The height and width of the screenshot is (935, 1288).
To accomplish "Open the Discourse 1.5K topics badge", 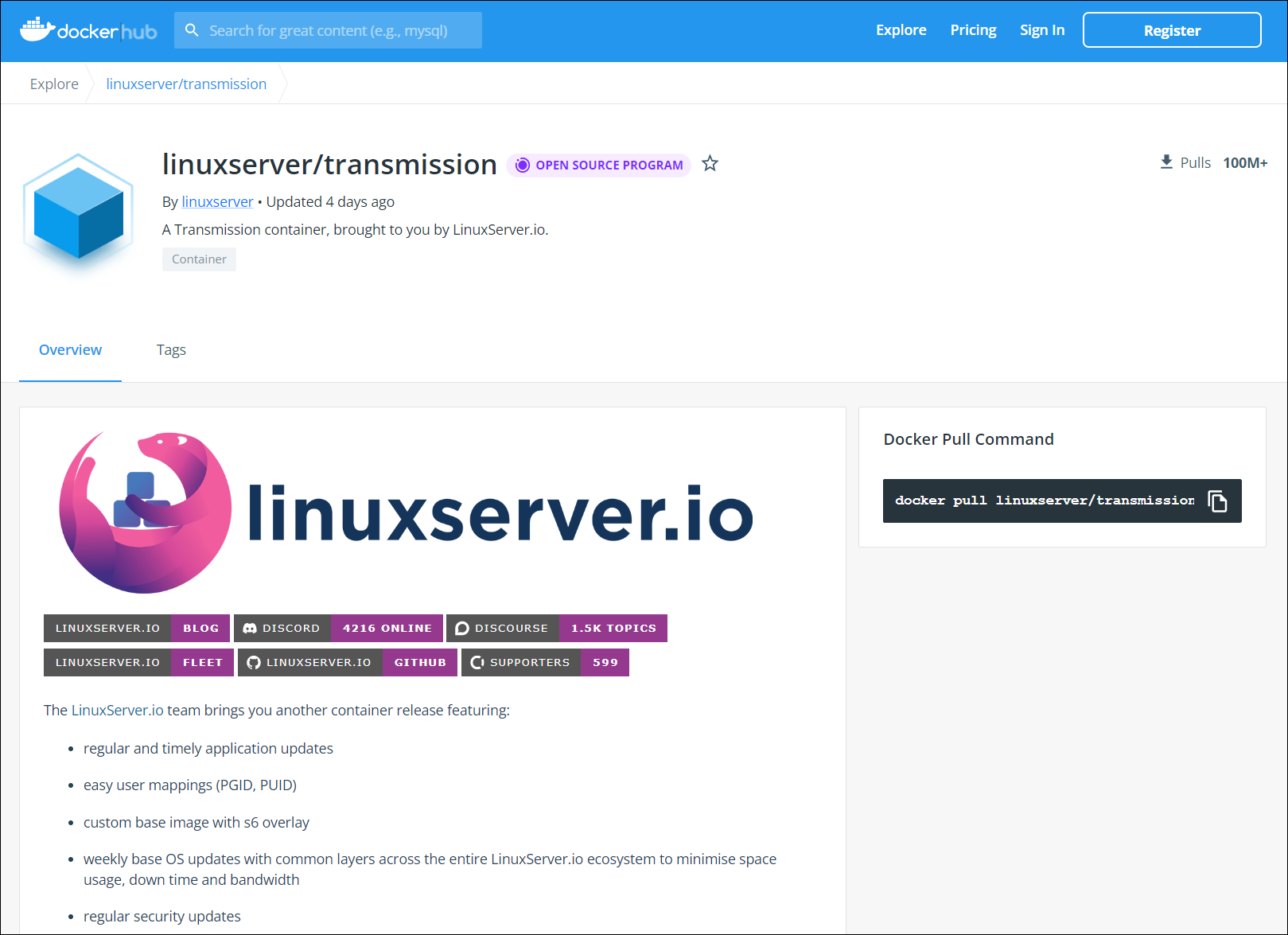I will (x=557, y=628).
